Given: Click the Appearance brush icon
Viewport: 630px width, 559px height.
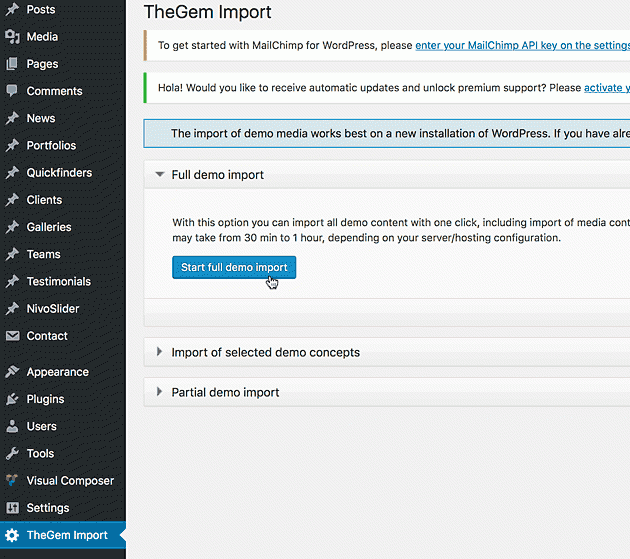Looking at the screenshot, I should tap(12, 372).
